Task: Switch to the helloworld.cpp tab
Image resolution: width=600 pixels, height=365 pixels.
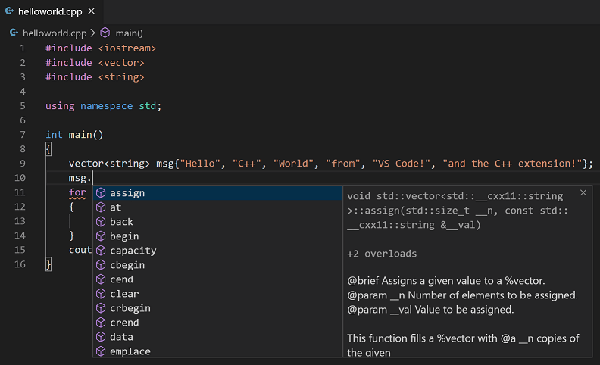Action: pos(50,11)
